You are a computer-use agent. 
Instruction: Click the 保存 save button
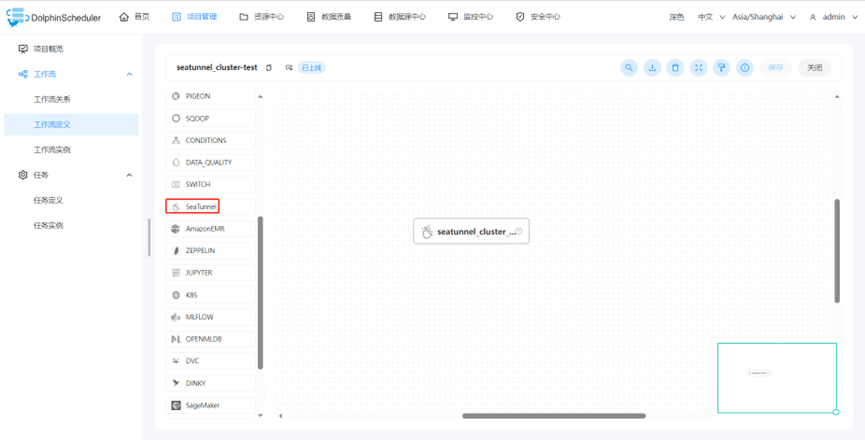point(776,68)
